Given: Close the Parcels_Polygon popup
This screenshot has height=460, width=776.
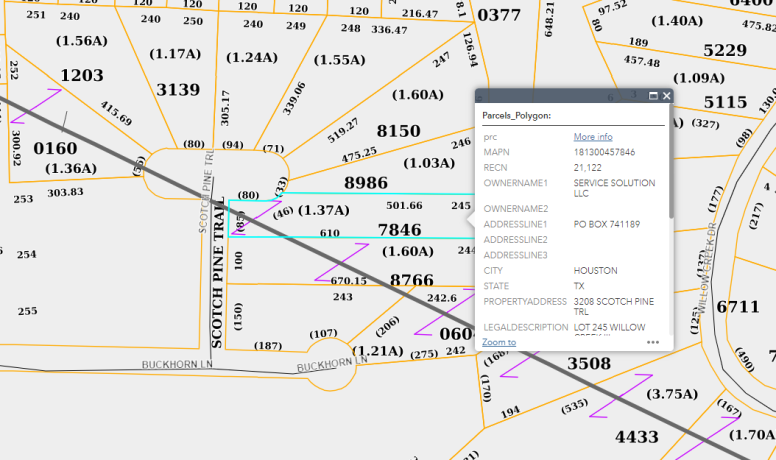Looking at the screenshot, I should pyautogui.click(x=667, y=96).
